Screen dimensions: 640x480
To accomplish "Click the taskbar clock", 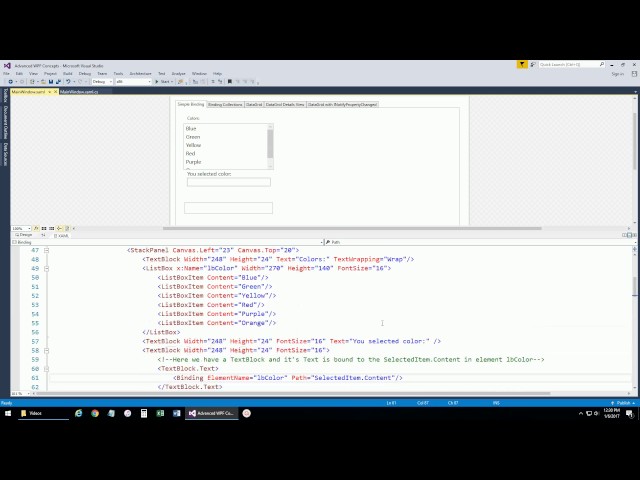I will point(611,413).
